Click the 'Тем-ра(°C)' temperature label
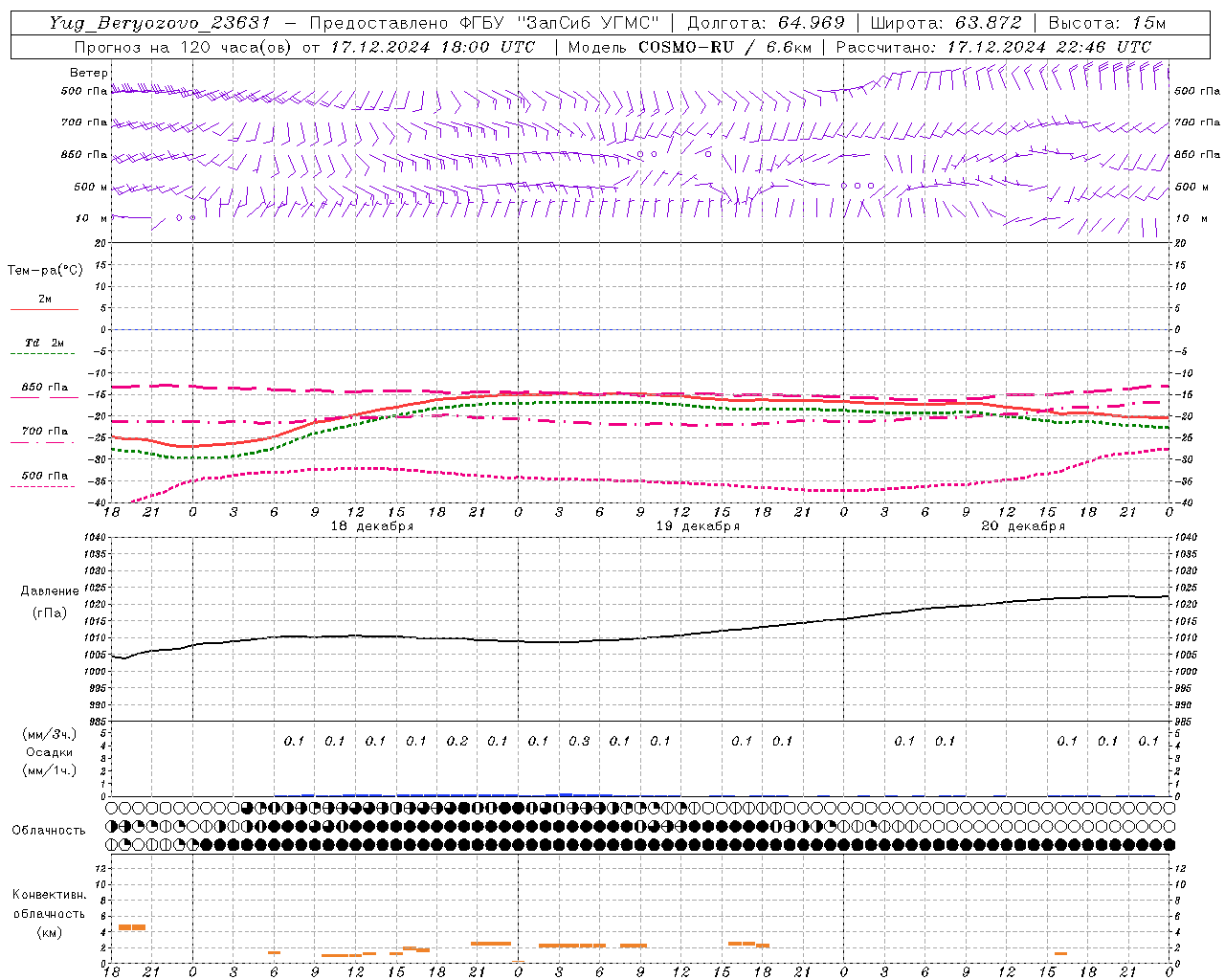 click(x=45, y=270)
